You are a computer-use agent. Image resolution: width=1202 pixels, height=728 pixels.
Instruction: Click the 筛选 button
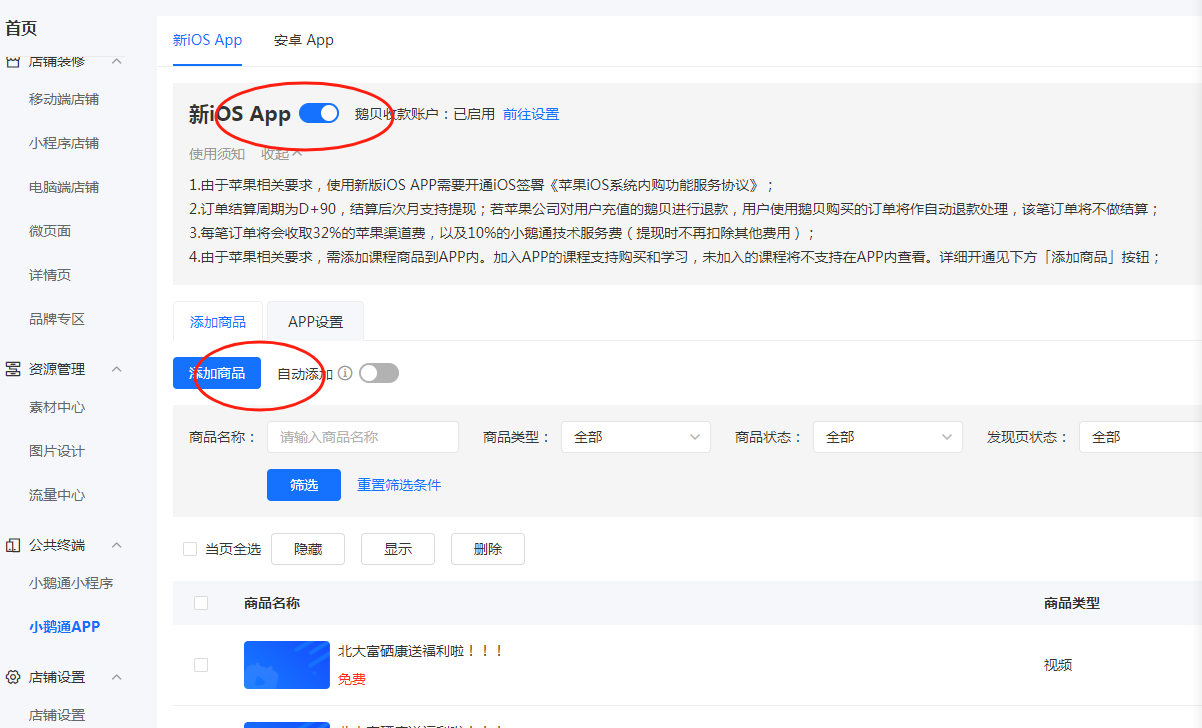pos(304,485)
